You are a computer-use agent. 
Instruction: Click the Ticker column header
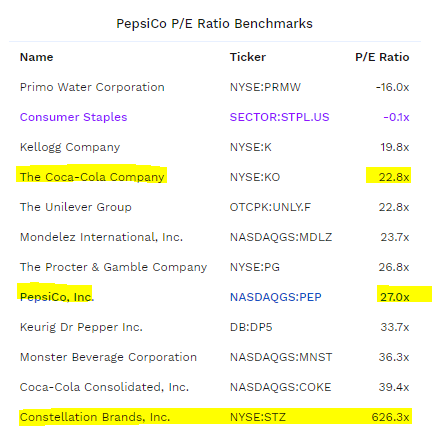pos(248,57)
